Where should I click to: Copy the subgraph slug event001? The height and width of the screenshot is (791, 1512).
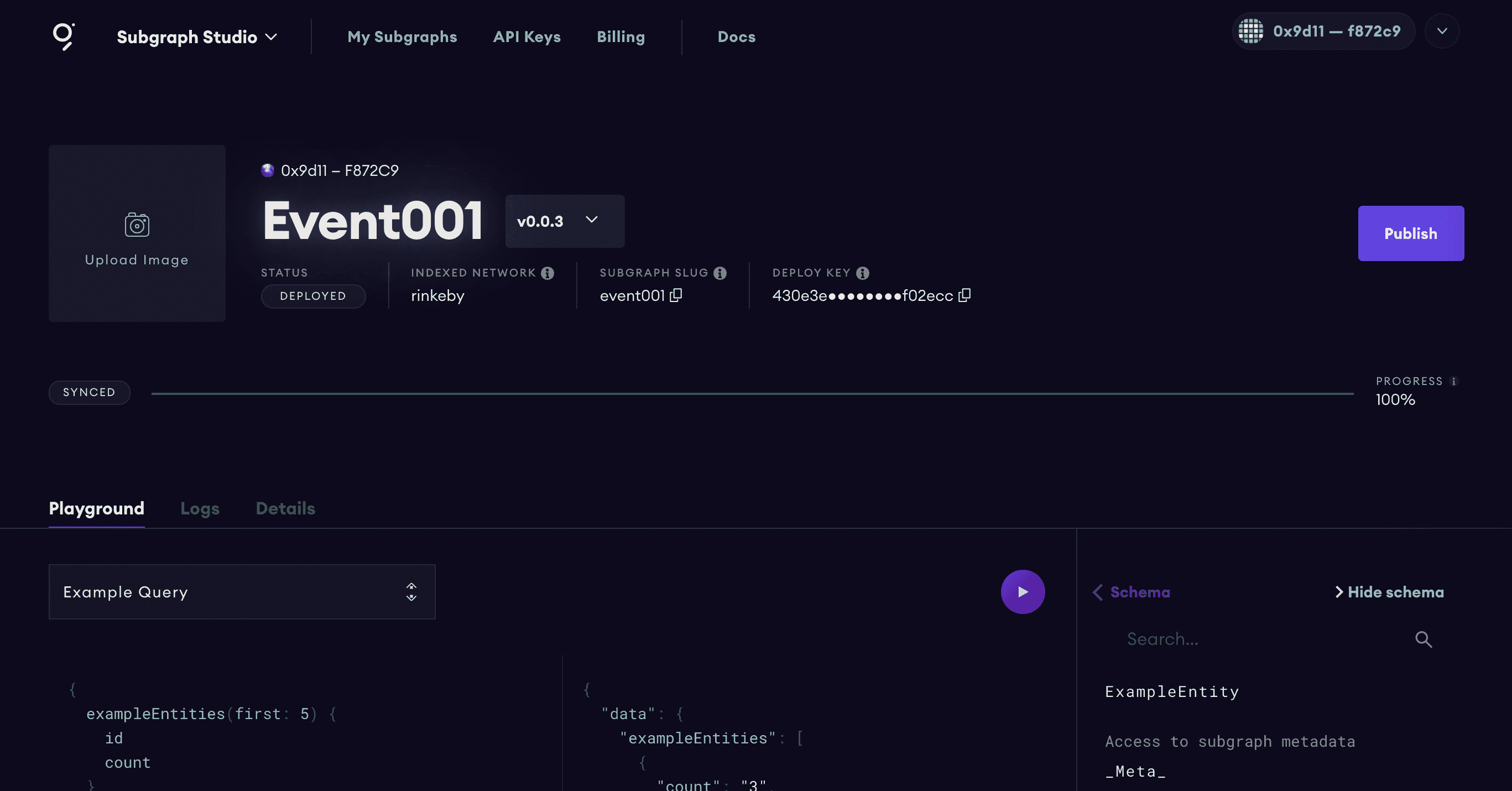676,295
